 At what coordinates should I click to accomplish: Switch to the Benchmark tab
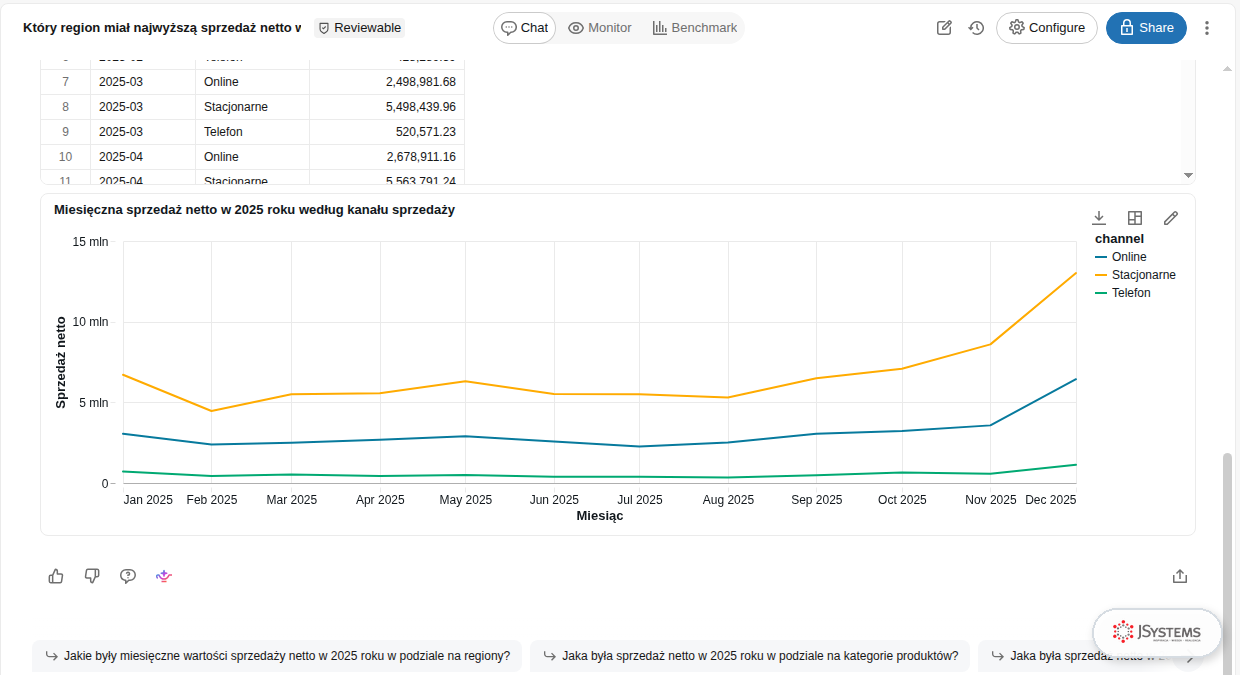[695, 28]
